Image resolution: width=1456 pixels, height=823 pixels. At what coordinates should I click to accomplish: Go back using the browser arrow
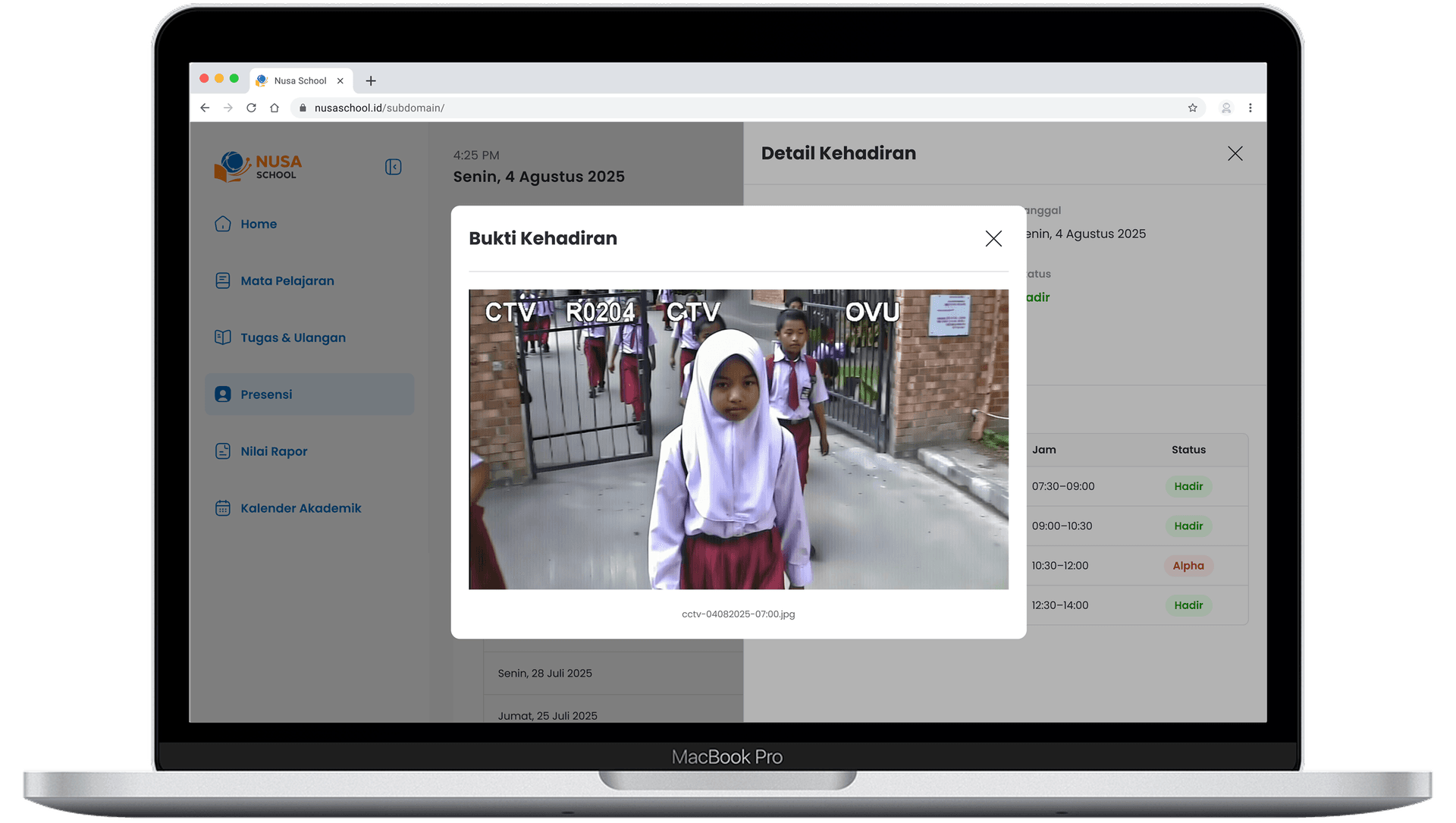point(204,108)
